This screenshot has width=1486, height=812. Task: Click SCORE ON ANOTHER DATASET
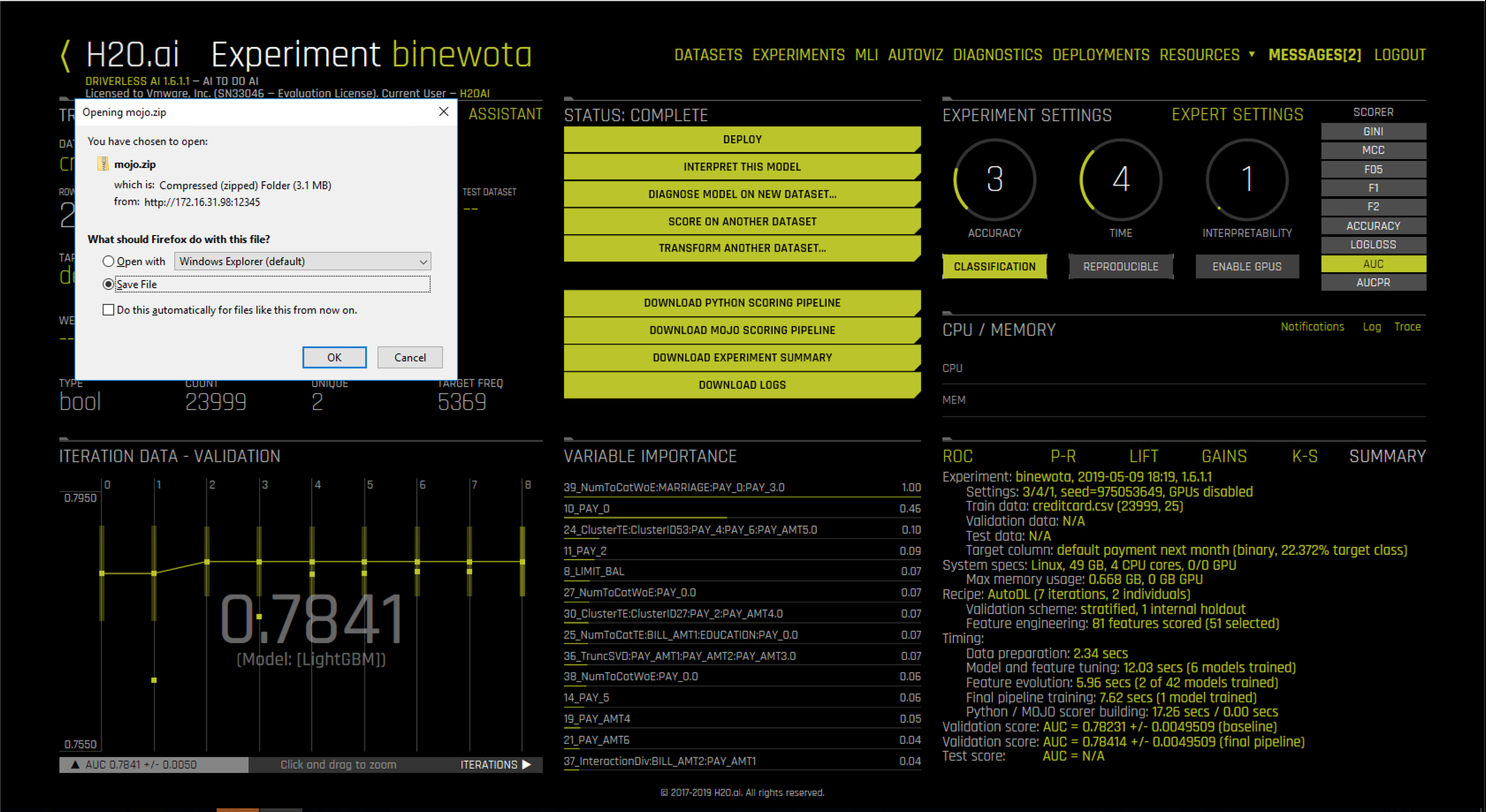[743, 222]
